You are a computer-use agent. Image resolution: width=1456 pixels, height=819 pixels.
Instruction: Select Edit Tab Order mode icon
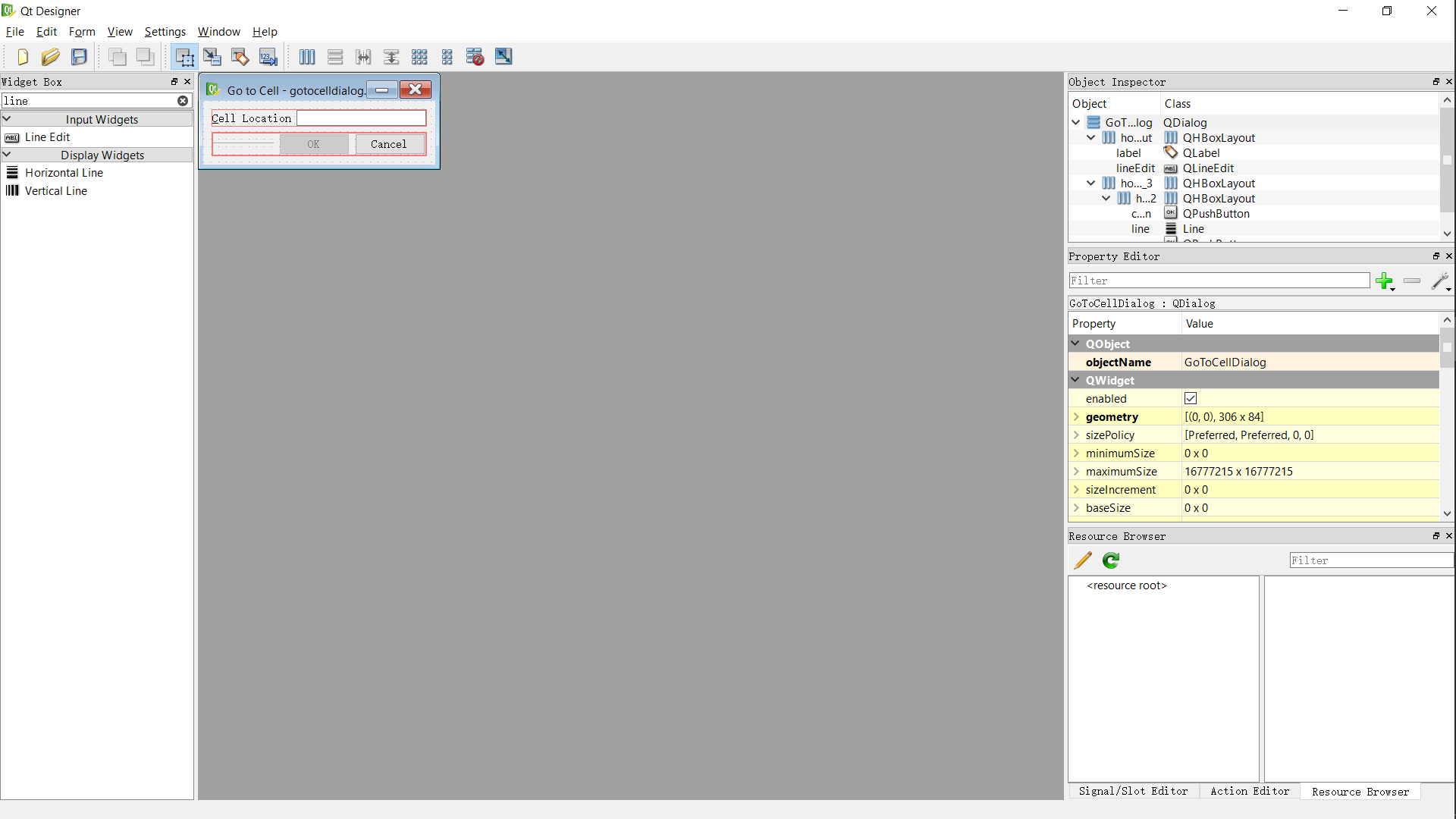[x=268, y=57]
